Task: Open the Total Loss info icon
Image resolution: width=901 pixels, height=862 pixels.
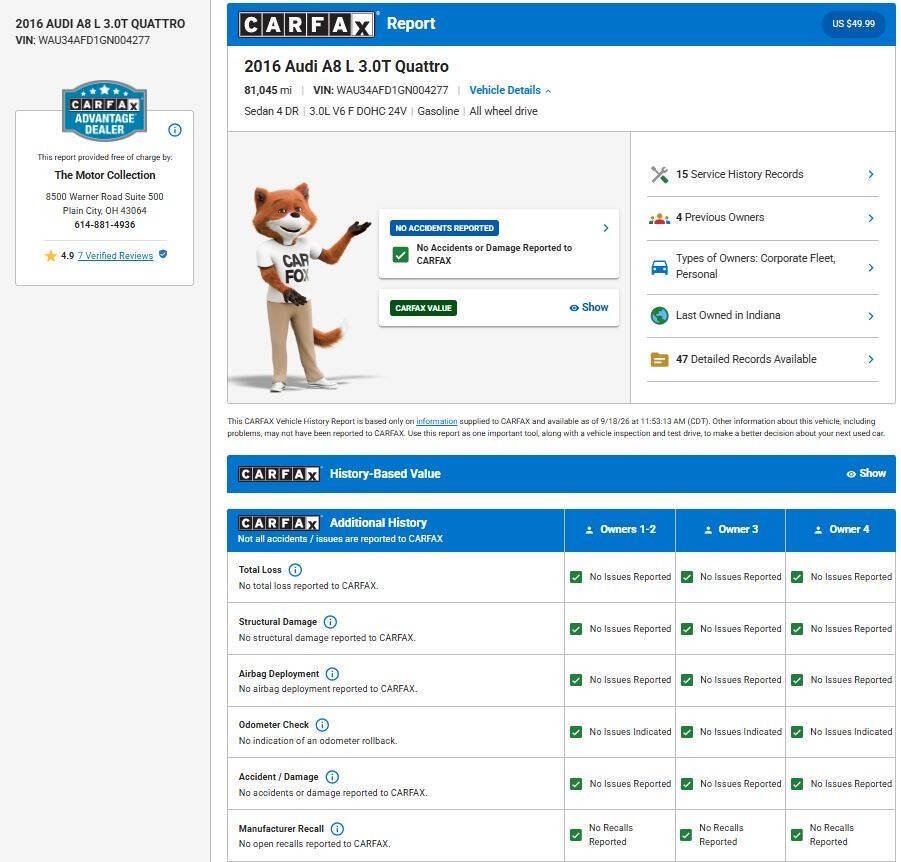Action: point(295,570)
